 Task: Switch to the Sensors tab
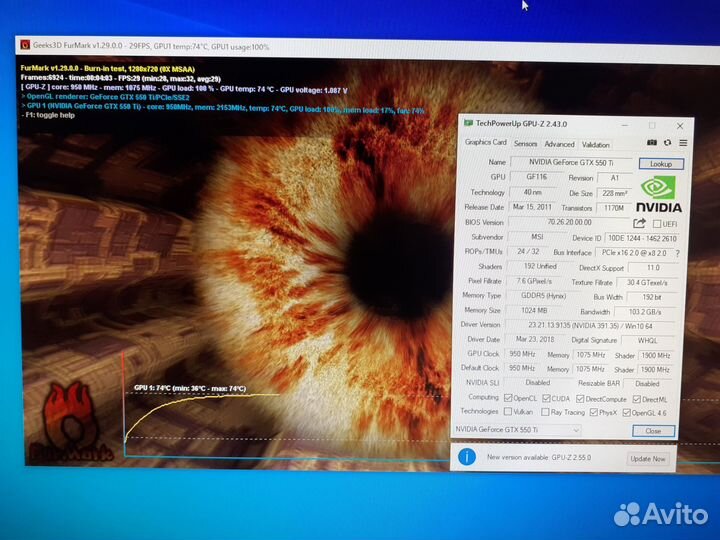pyautogui.click(x=525, y=144)
